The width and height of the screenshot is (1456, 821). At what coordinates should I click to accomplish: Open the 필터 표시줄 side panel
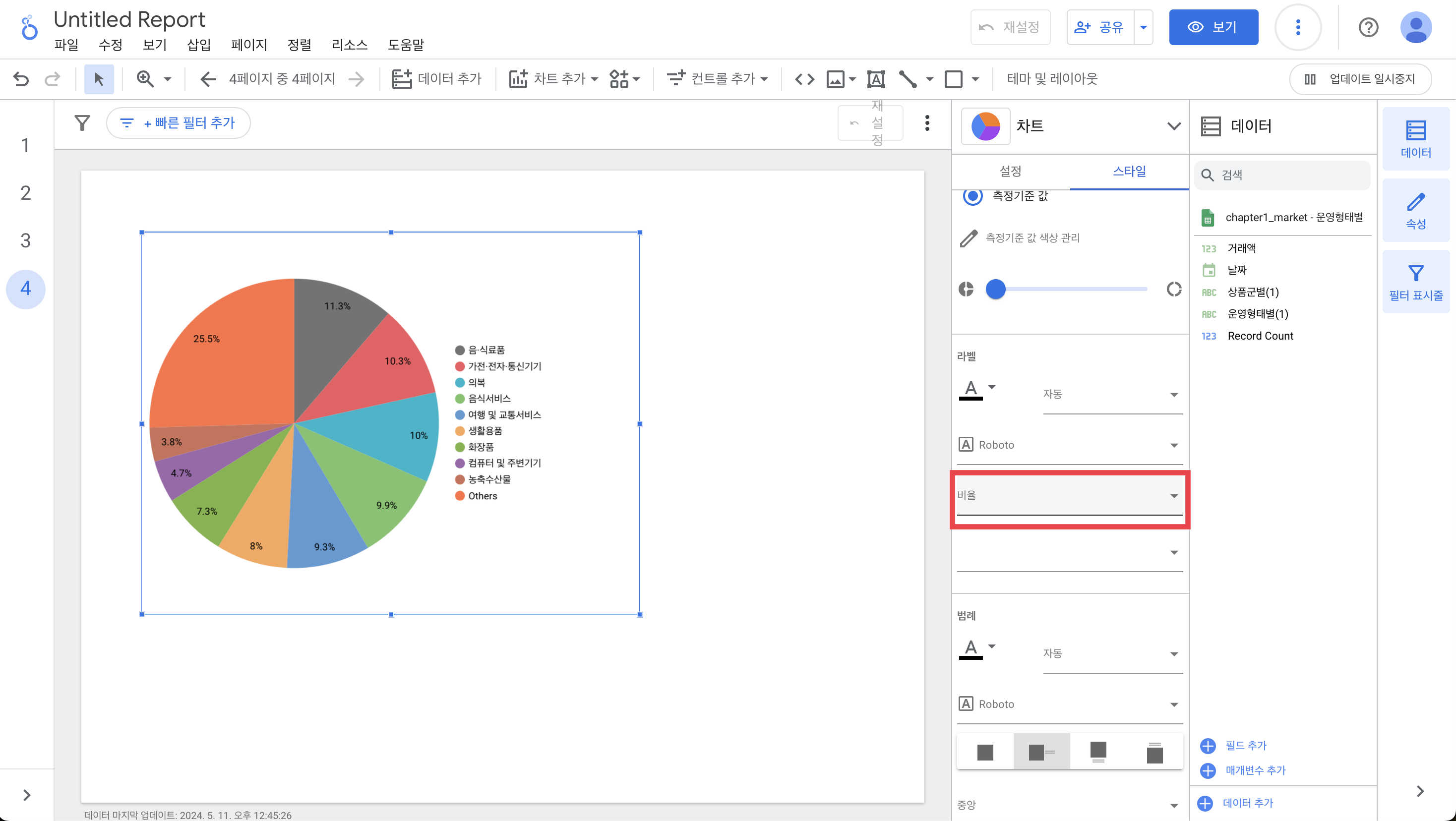(x=1415, y=282)
